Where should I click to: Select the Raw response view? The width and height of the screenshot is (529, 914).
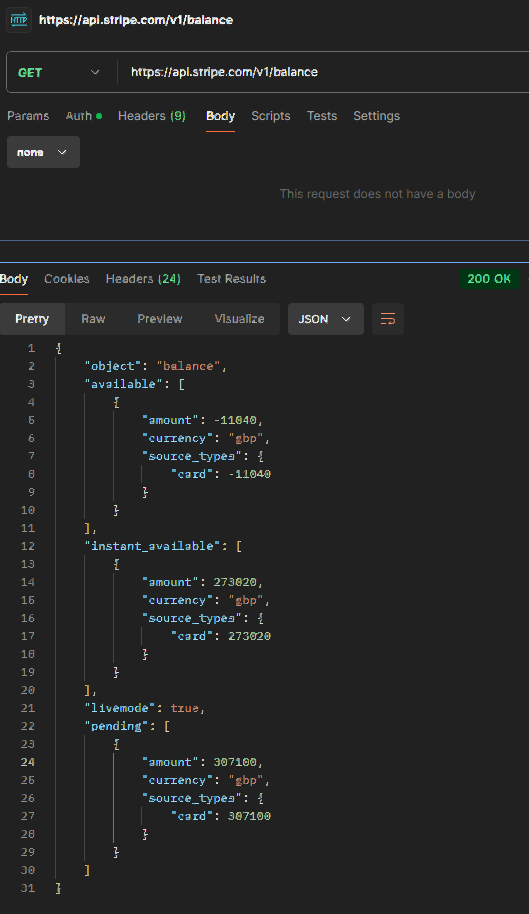tap(93, 319)
